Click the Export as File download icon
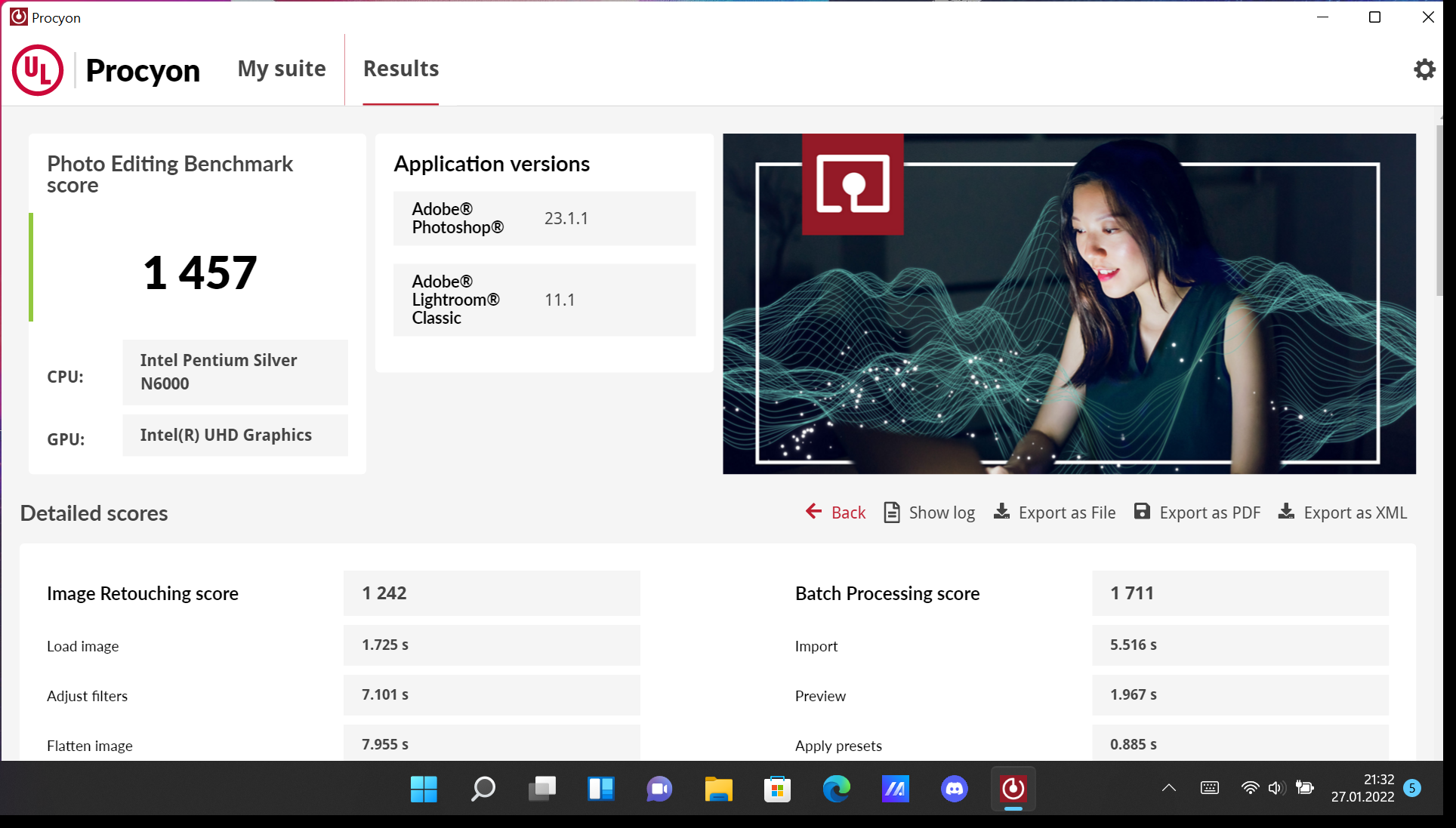 [x=1001, y=512]
